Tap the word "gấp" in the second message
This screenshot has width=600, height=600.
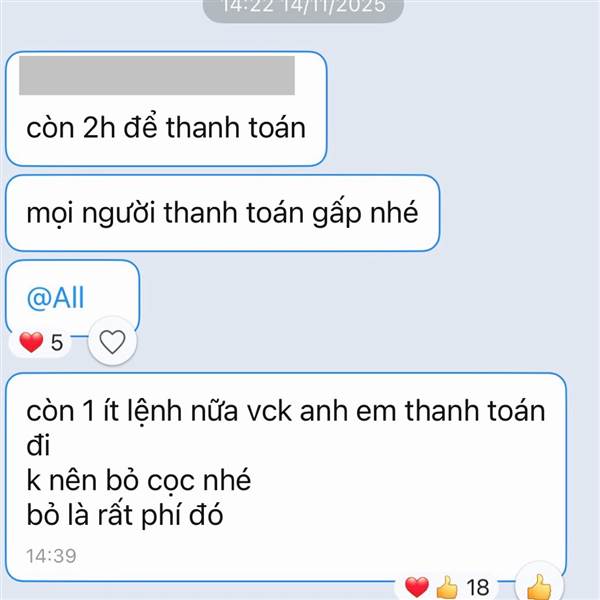(x=337, y=214)
